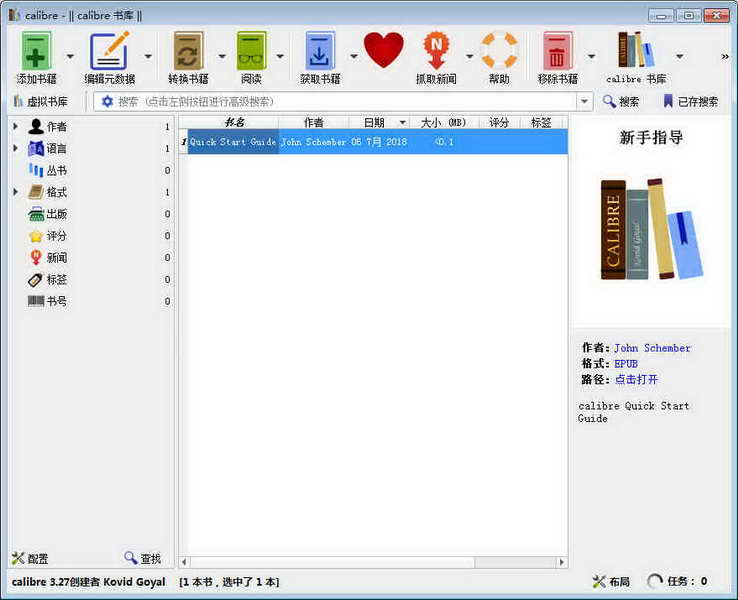Sort by 作者 column header

[313, 122]
